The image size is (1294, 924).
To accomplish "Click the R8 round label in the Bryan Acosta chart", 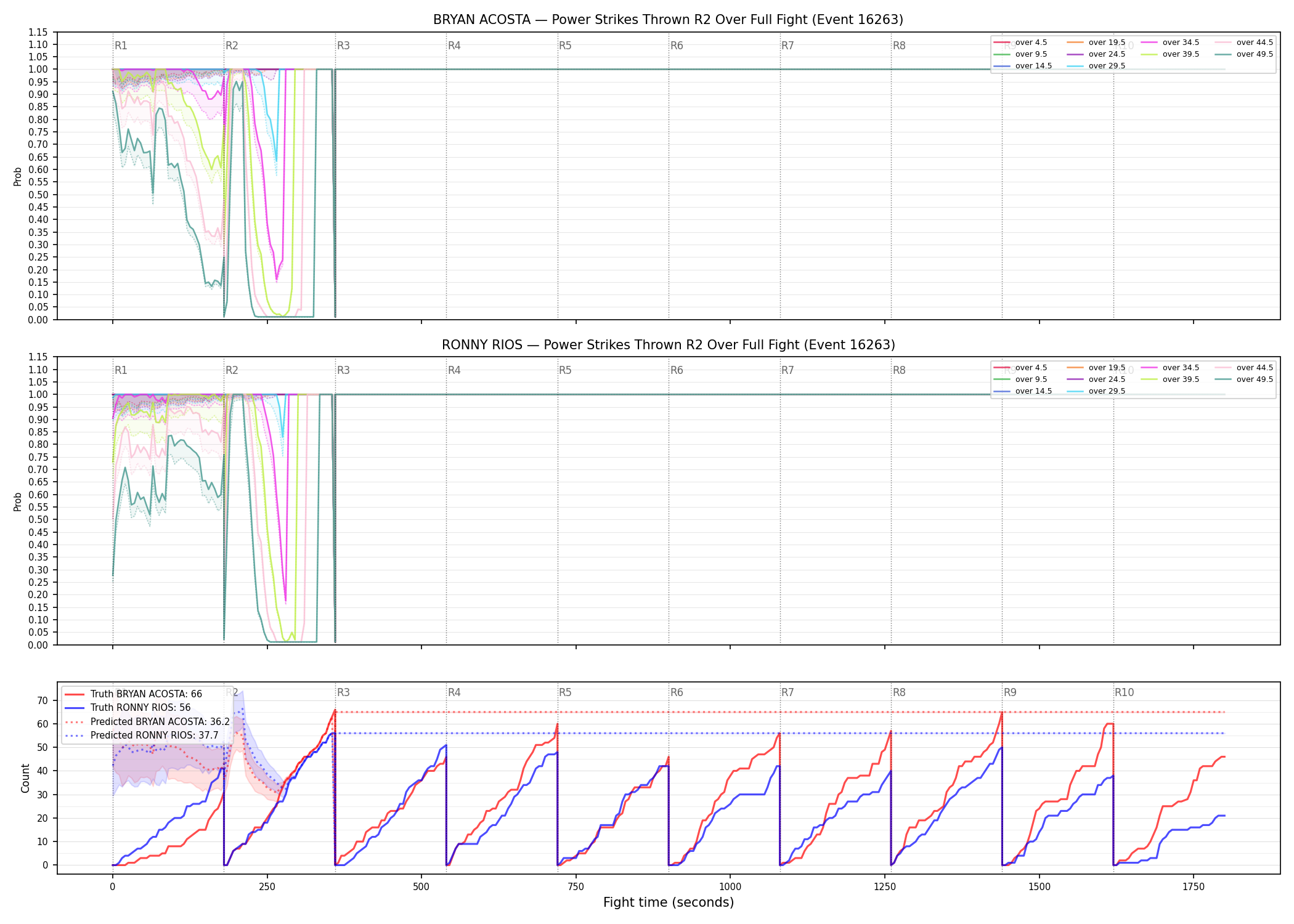I will point(899,46).
